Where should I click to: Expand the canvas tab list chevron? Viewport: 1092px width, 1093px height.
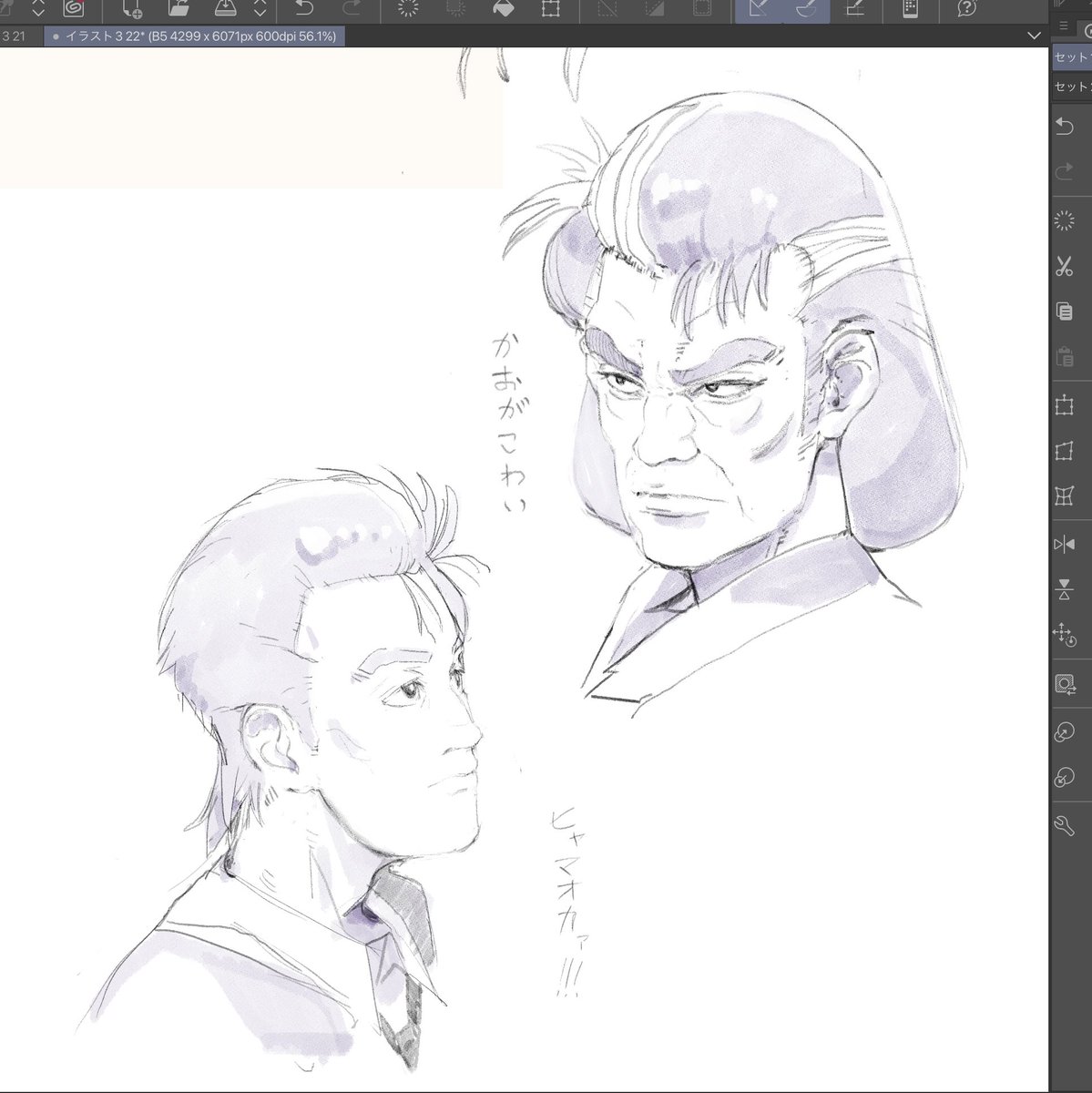1033,36
